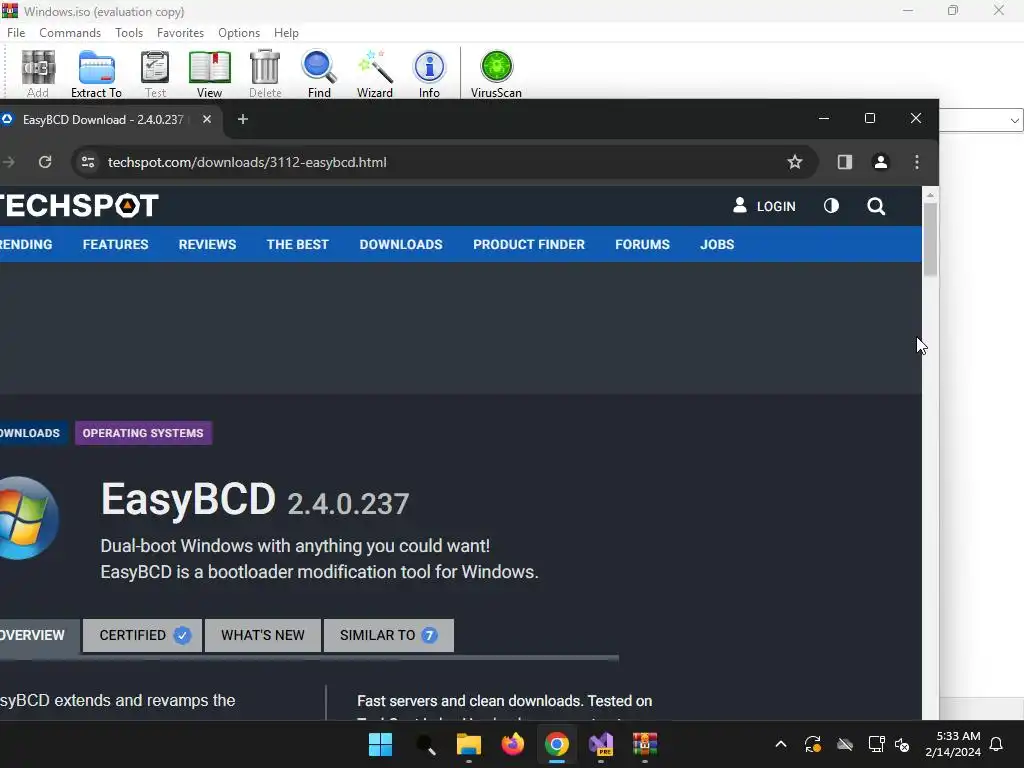Click the page vertical scrollbar thumb
Viewport: 1024px width, 768px height.
pos(930,239)
